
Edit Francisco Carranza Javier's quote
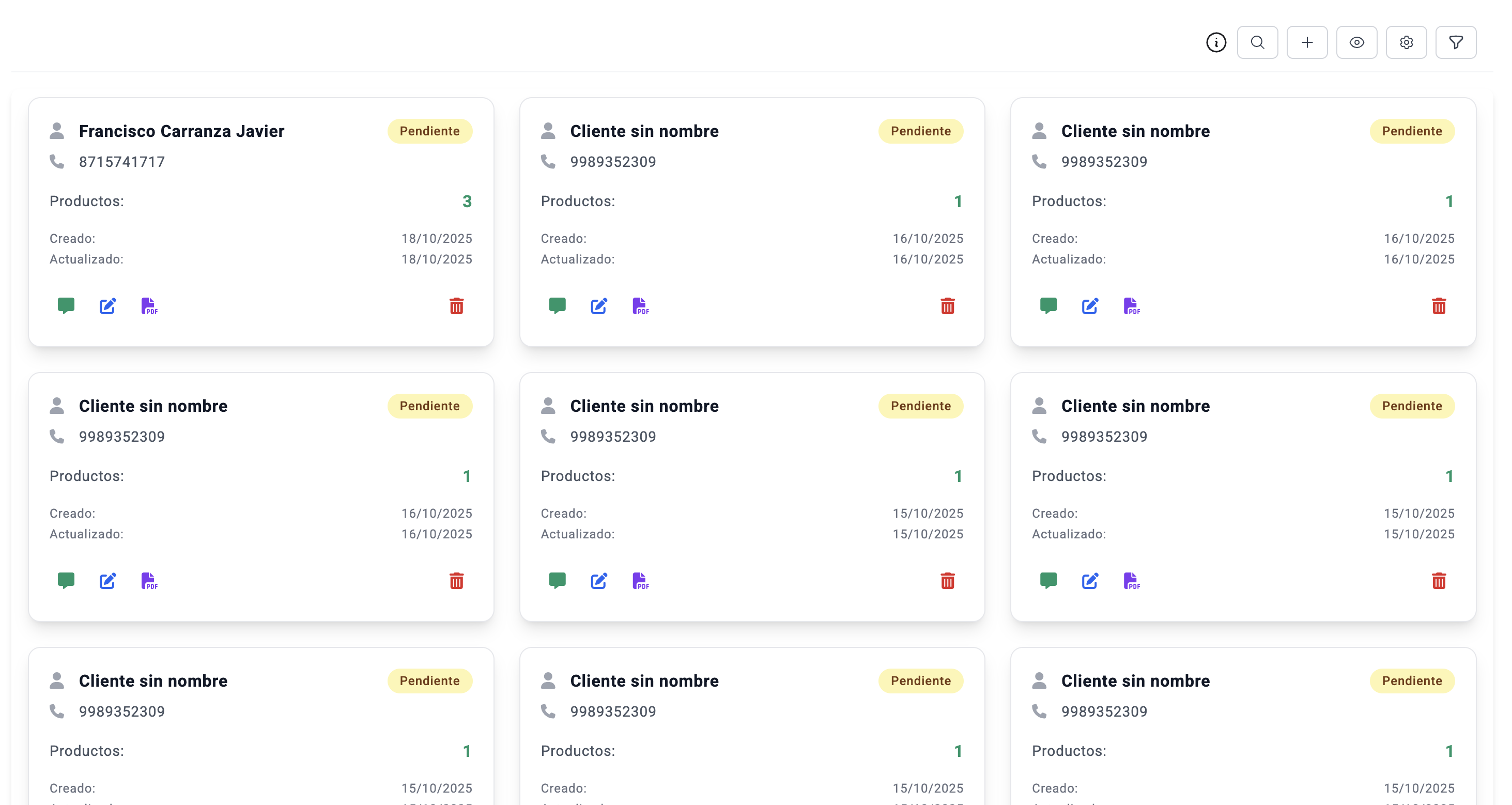tap(107, 306)
